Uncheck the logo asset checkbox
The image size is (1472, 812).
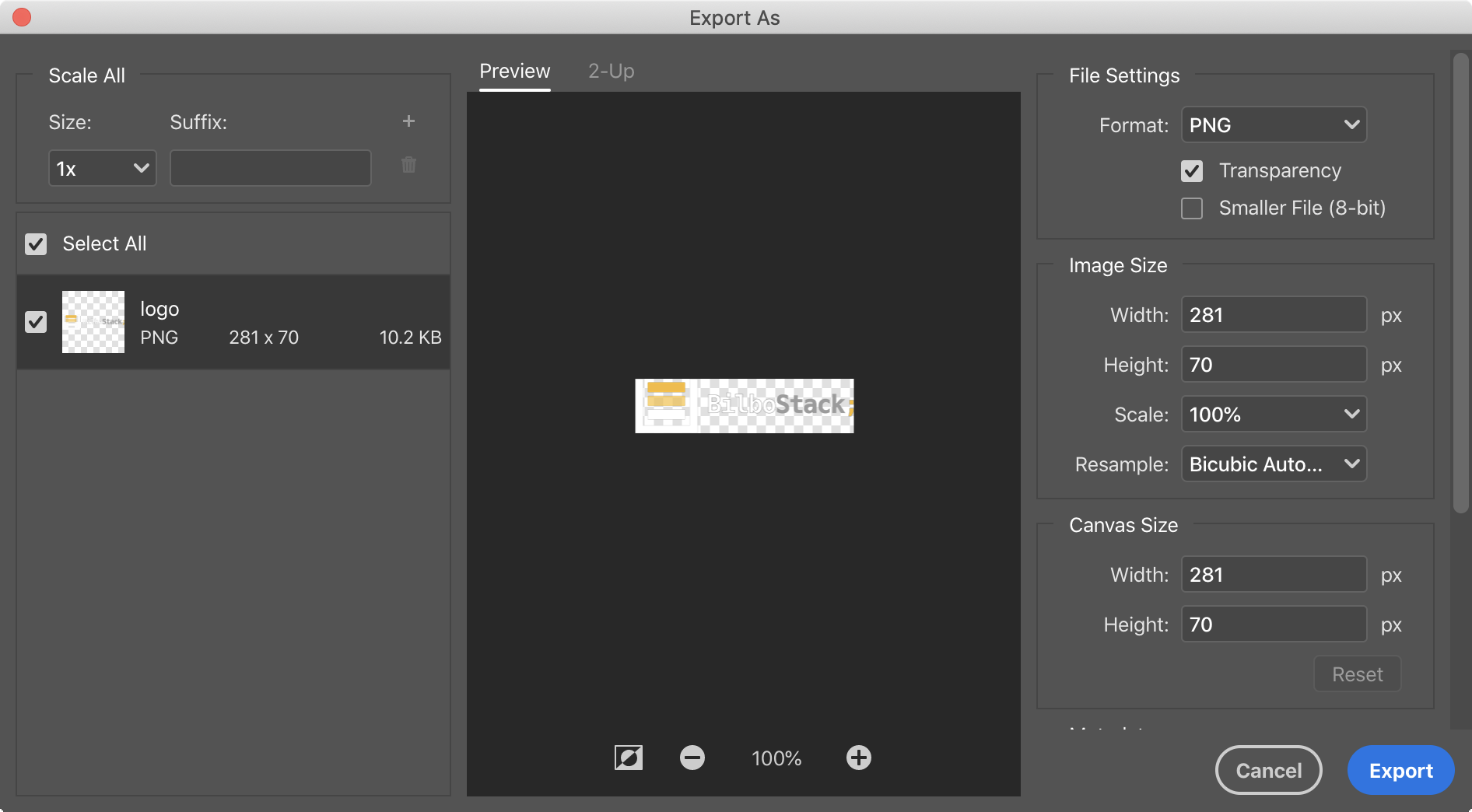(x=36, y=322)
